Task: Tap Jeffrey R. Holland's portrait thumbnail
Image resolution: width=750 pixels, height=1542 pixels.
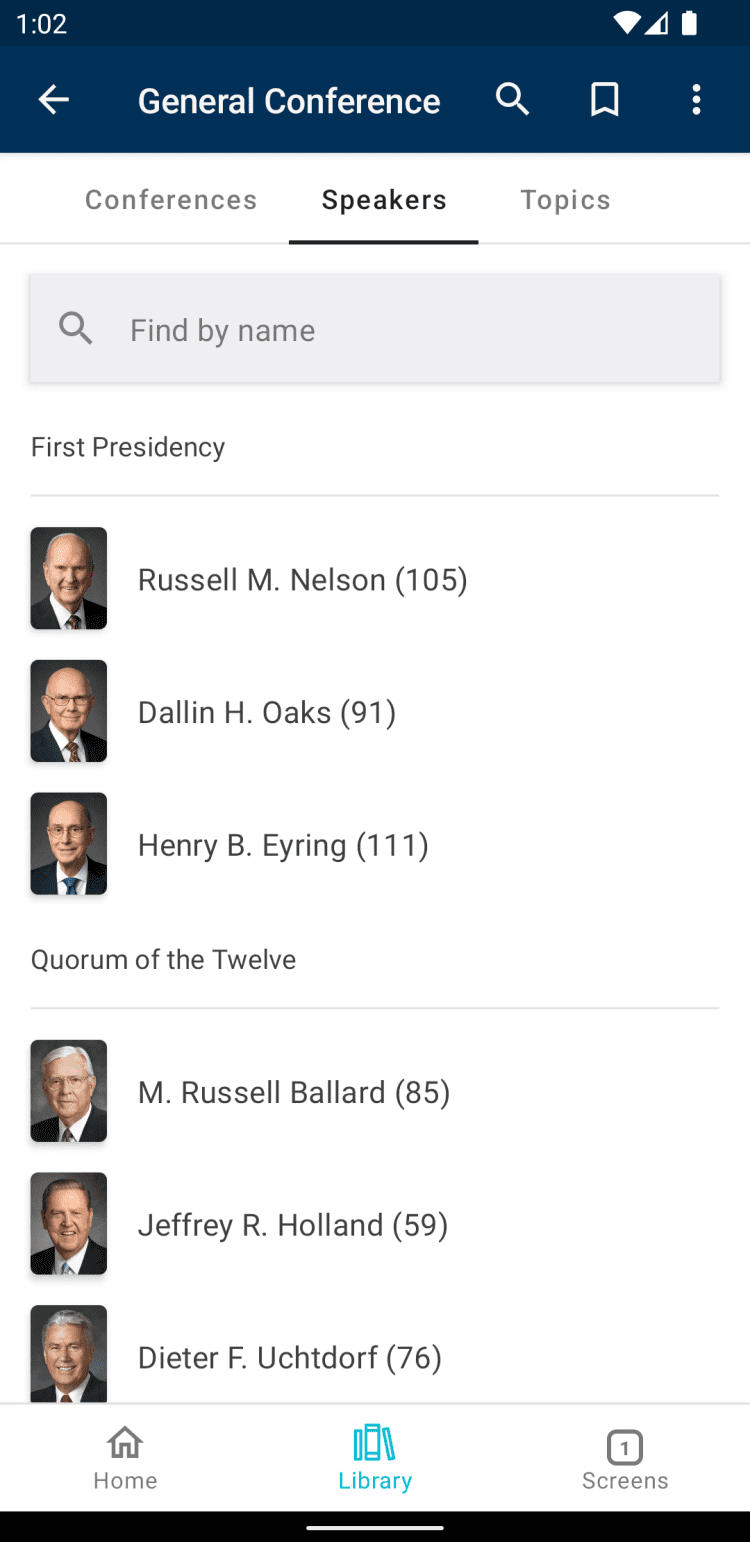Action: [x=69, y=1224]
